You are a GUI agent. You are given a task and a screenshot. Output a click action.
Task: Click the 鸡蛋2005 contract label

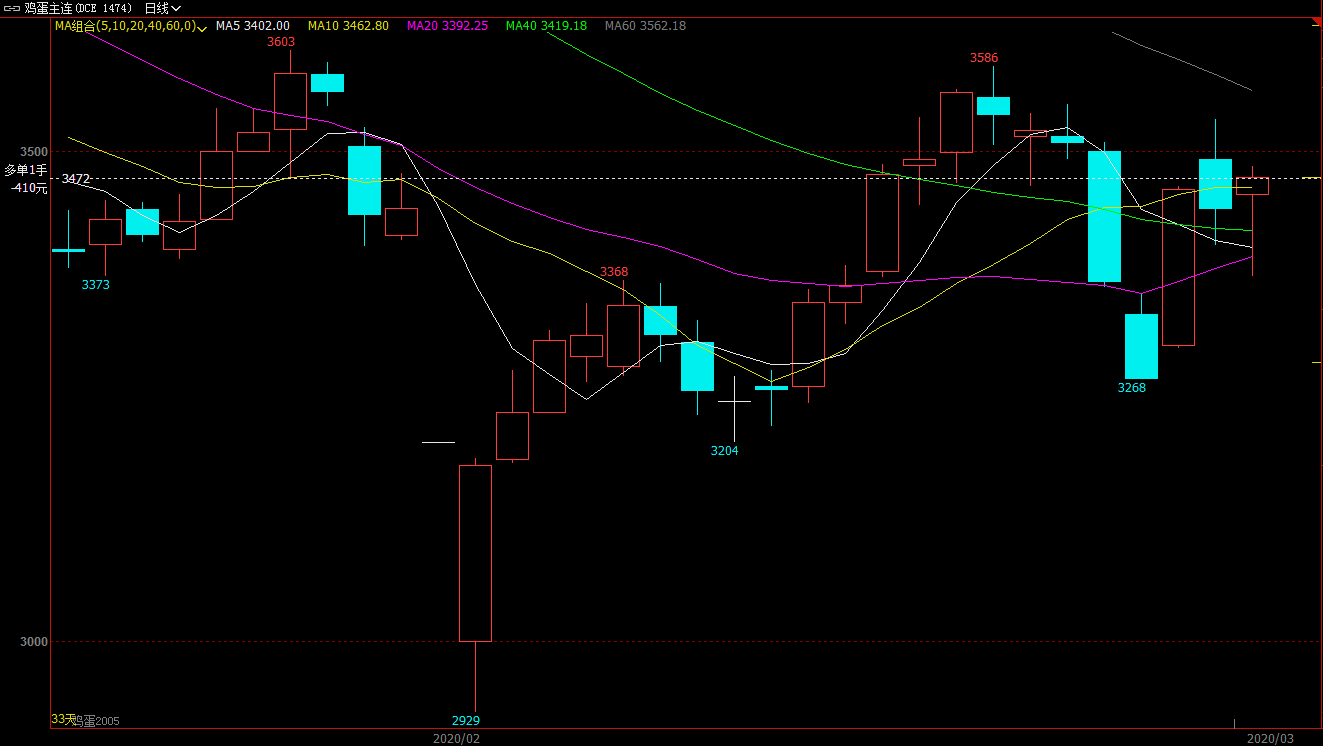(97, 721)
